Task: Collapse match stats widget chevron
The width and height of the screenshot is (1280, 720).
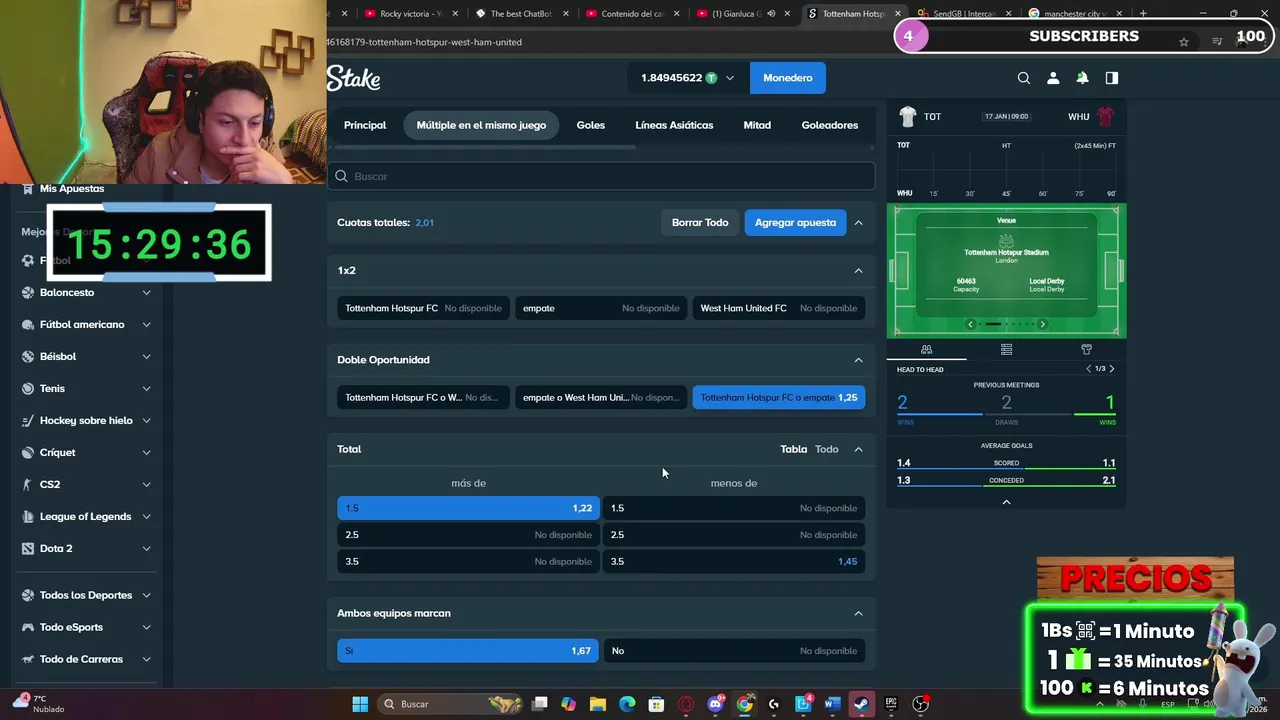Action: point(1006,502)
